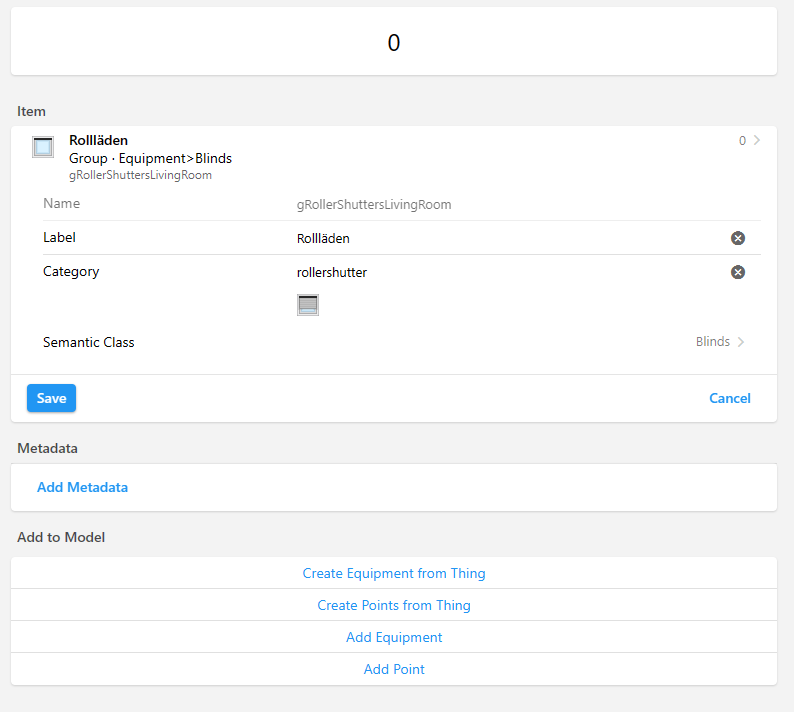Select Create Points from Thing
Viewport: 794px width, 712px height.
(x=394, y=605)
